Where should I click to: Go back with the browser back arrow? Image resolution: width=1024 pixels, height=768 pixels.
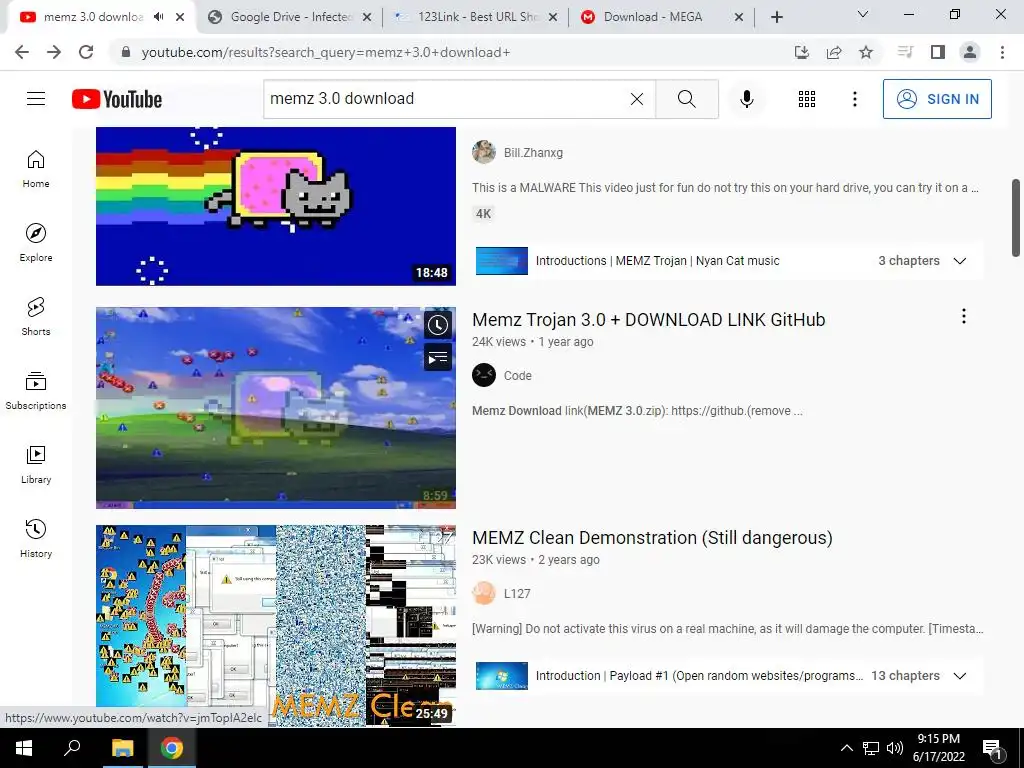coord(22,52)
